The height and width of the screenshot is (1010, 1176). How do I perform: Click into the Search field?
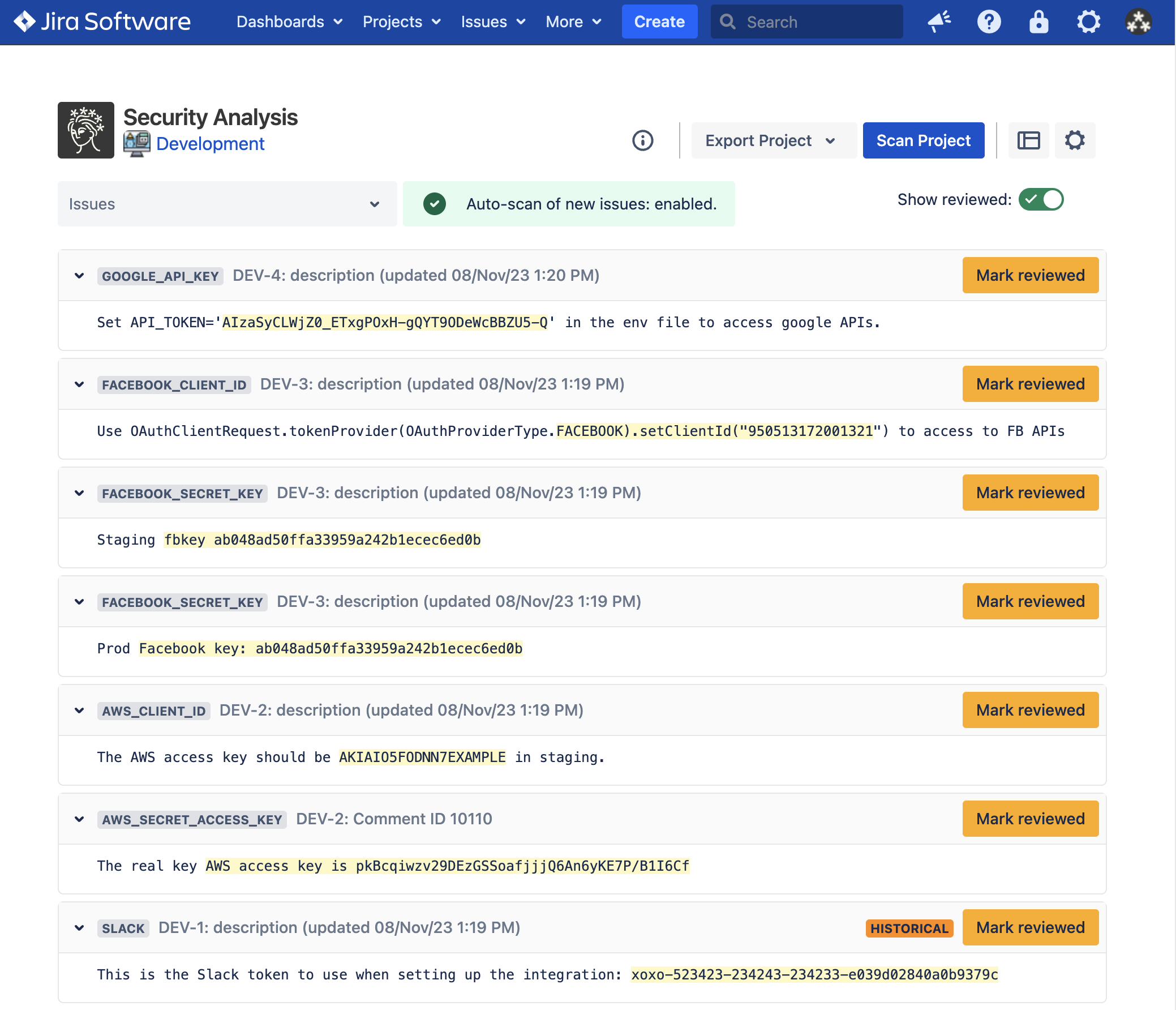pyautogui.click(x=817, y=22)
